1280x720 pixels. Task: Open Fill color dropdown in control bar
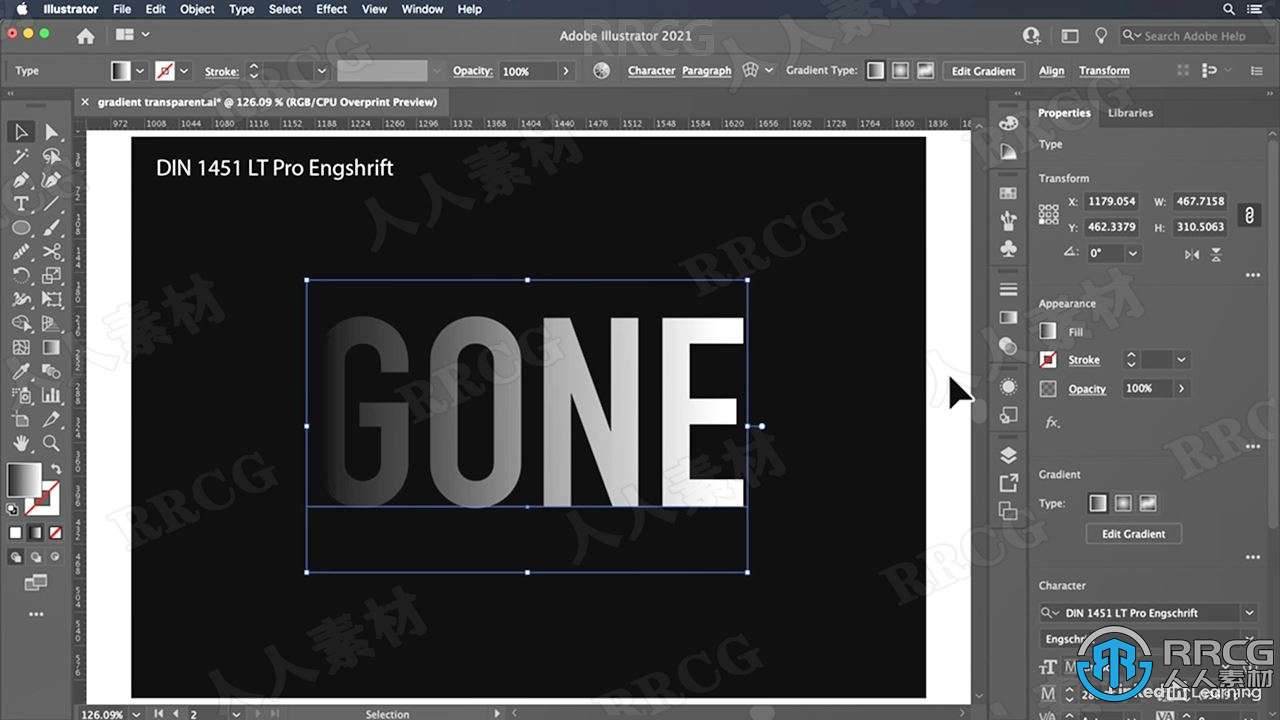click(x=140, y=71)
